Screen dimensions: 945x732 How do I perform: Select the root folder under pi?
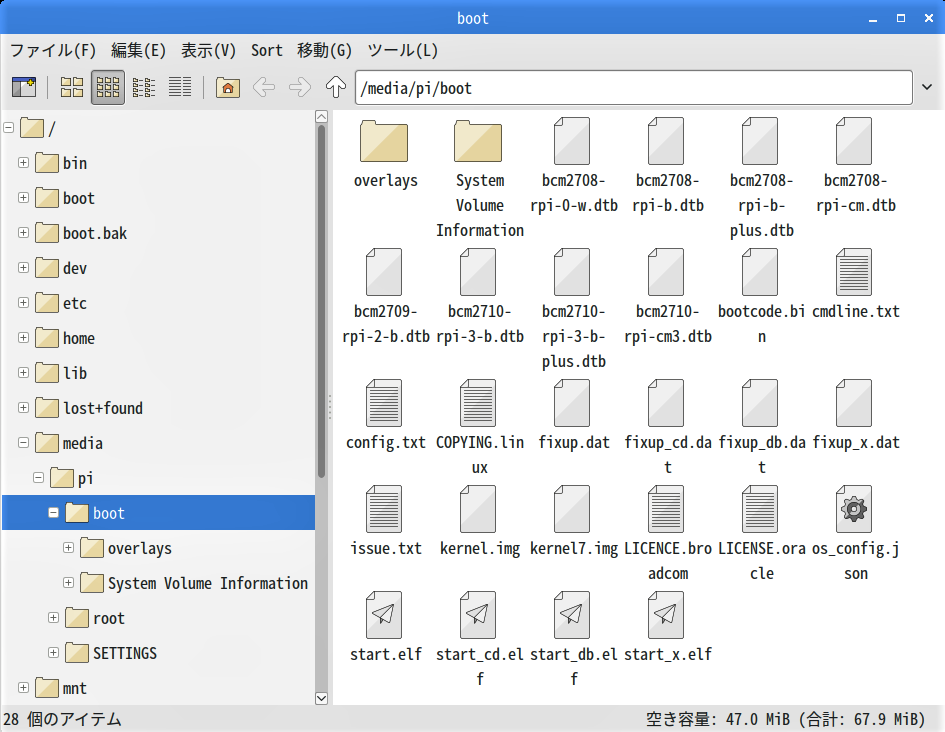tap(108, 618)
